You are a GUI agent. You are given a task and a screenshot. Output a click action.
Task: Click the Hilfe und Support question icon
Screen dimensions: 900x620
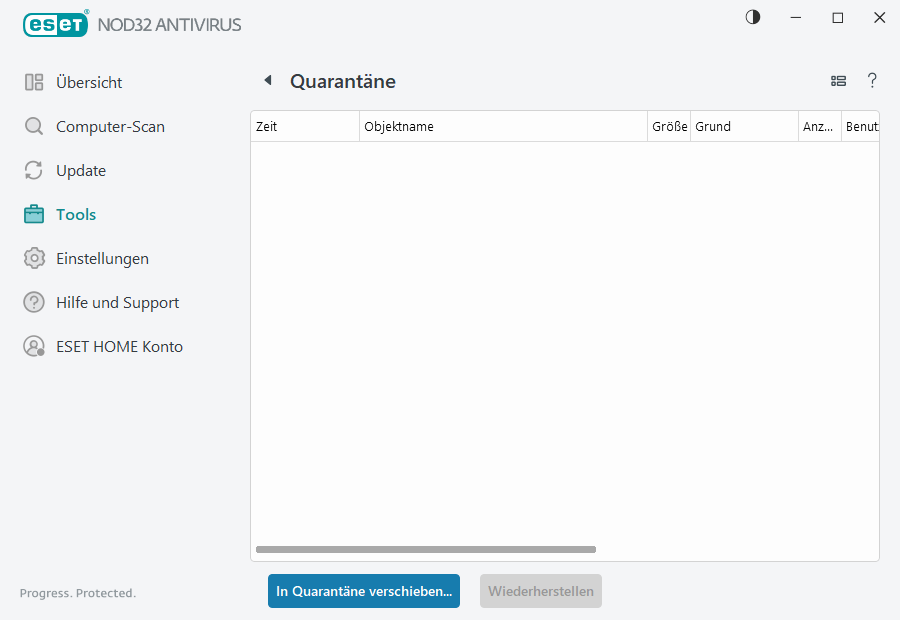pyautogui.click(x=34, y=302)
